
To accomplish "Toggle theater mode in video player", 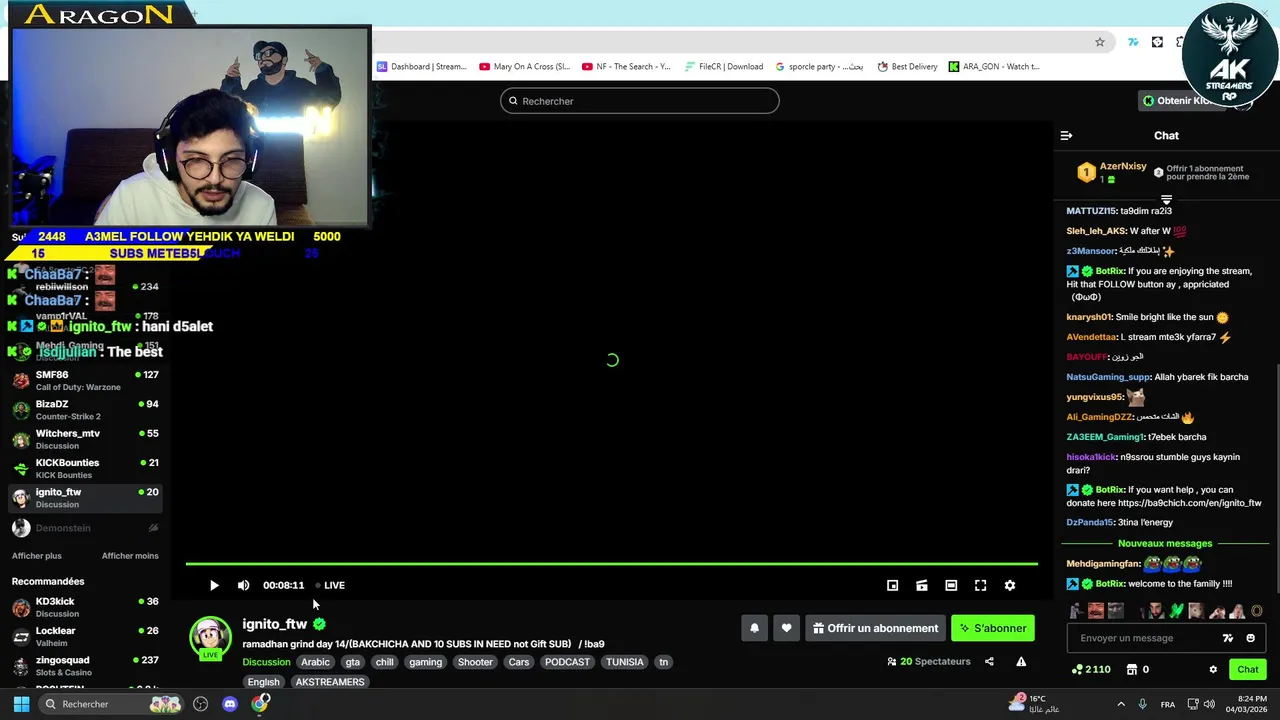I will 951,585.
